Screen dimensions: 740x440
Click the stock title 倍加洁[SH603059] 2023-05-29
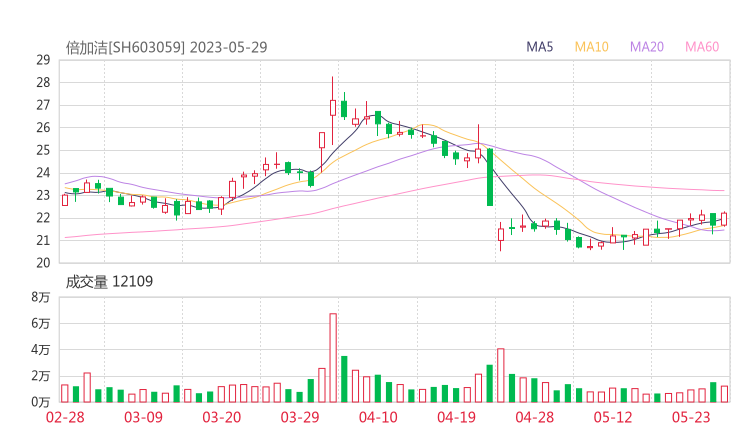[167, 47]
